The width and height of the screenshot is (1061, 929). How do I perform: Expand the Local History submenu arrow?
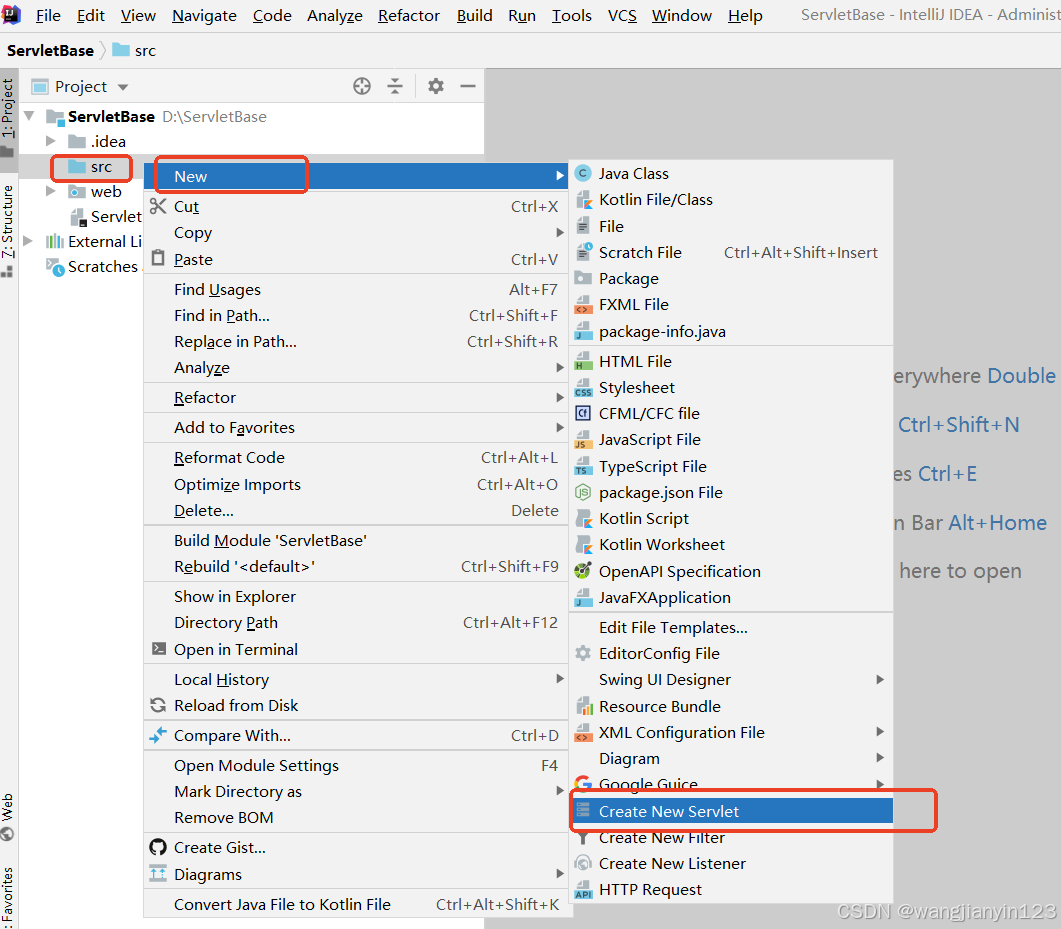tap(560, 679)
